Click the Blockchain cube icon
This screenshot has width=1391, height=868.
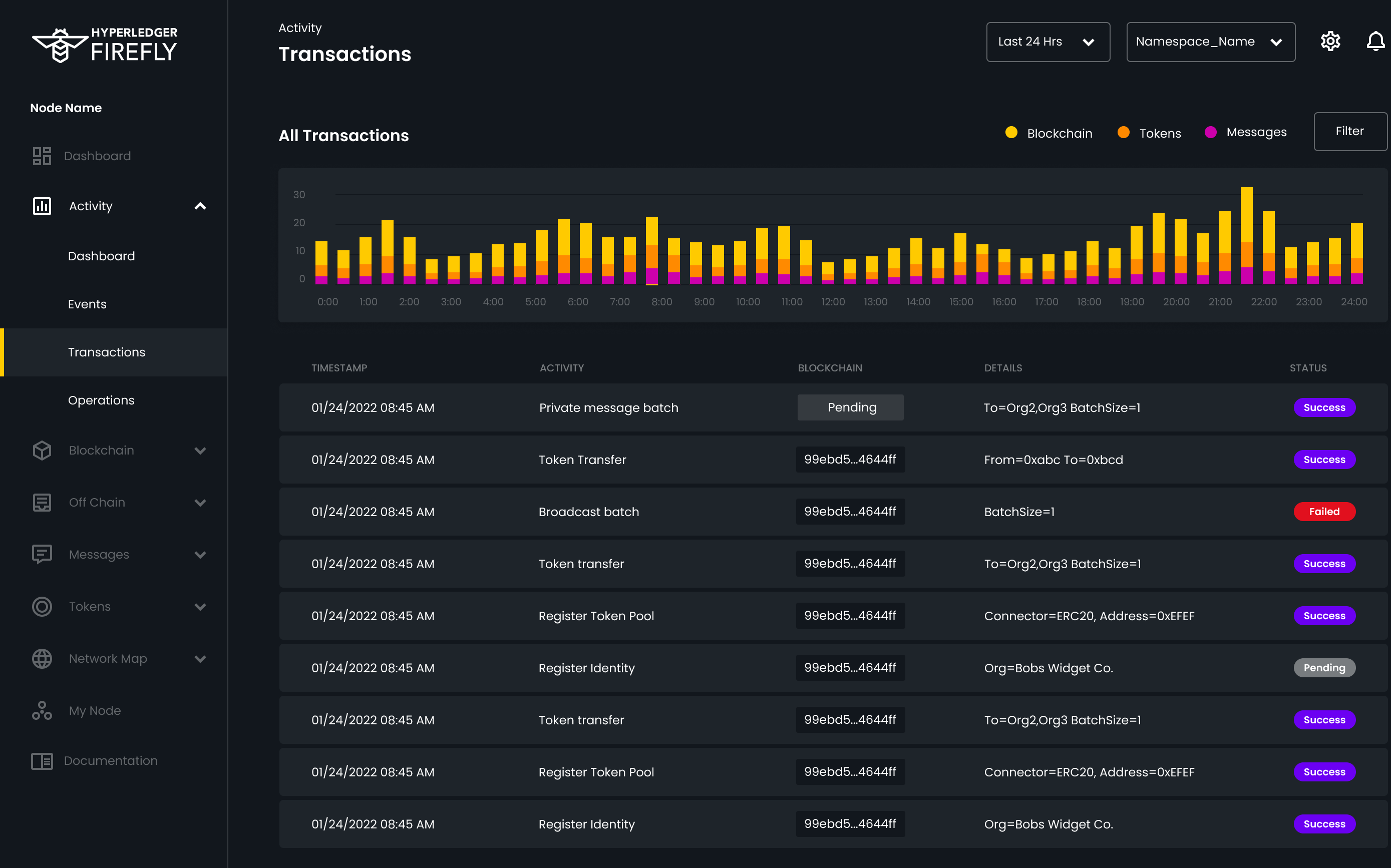[x=42, y=451]
